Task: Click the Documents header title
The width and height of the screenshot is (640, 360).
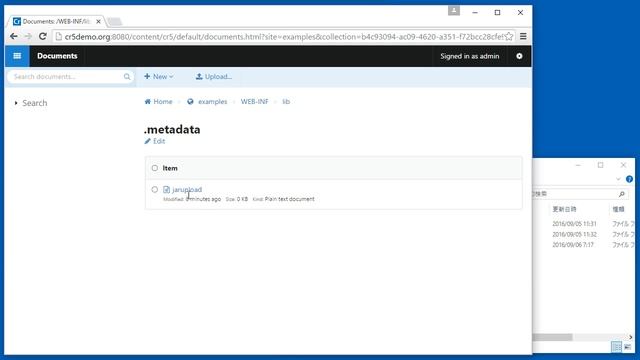Action: coord(57,56)
